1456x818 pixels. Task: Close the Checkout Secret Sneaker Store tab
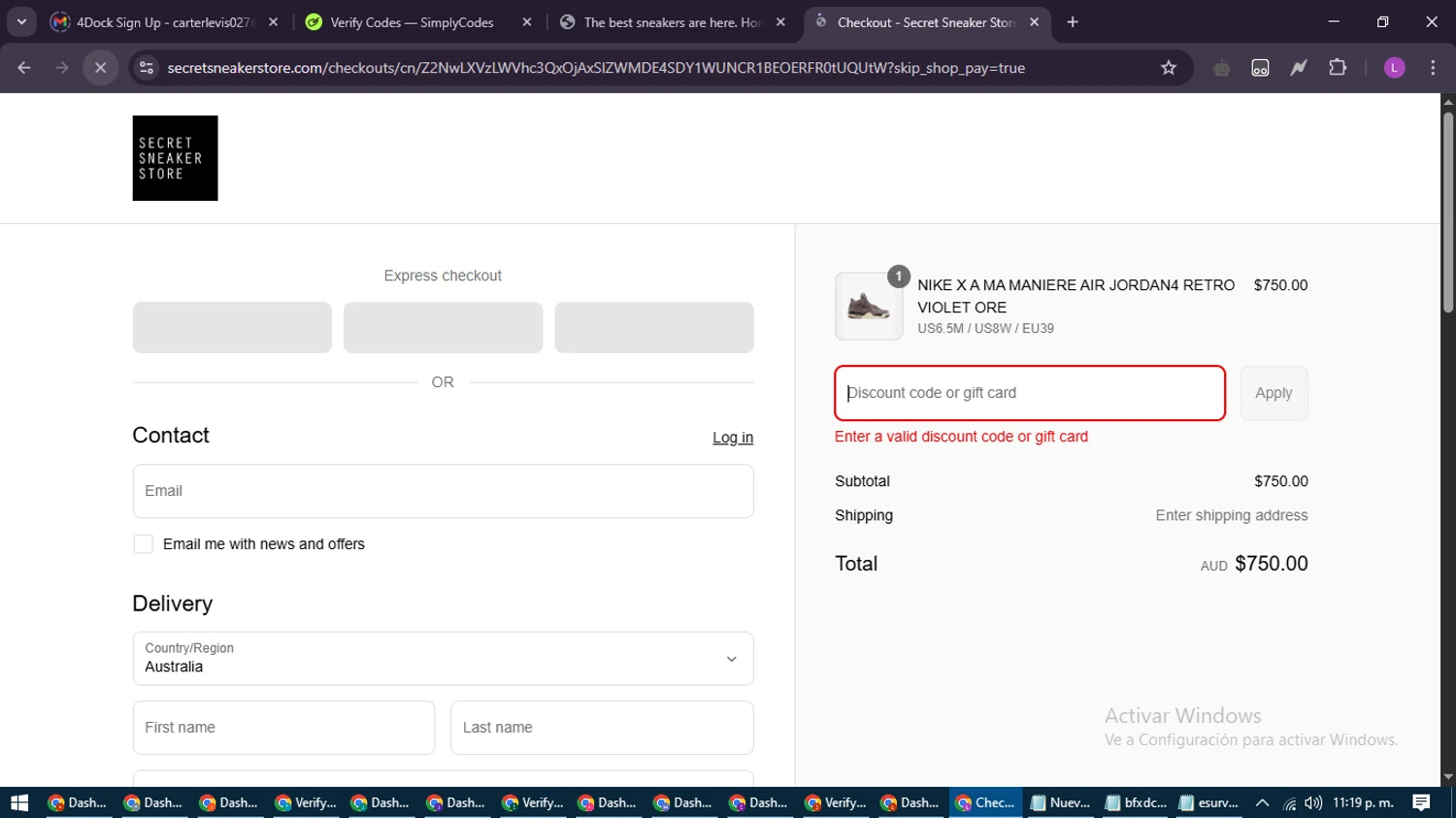1034,22
